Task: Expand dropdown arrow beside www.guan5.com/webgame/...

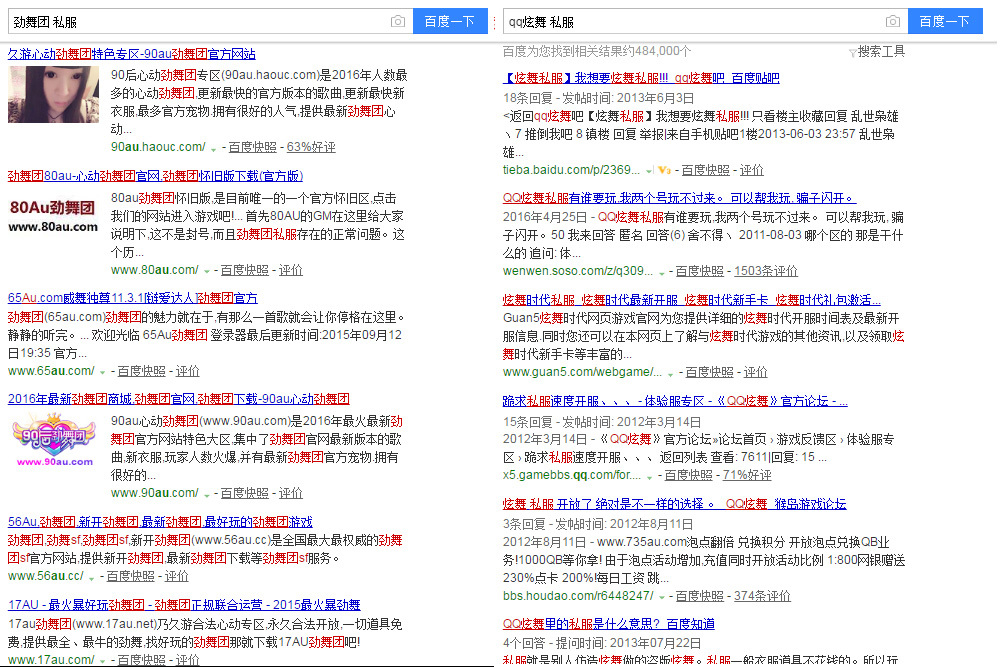Action: [x=671, y=374]
